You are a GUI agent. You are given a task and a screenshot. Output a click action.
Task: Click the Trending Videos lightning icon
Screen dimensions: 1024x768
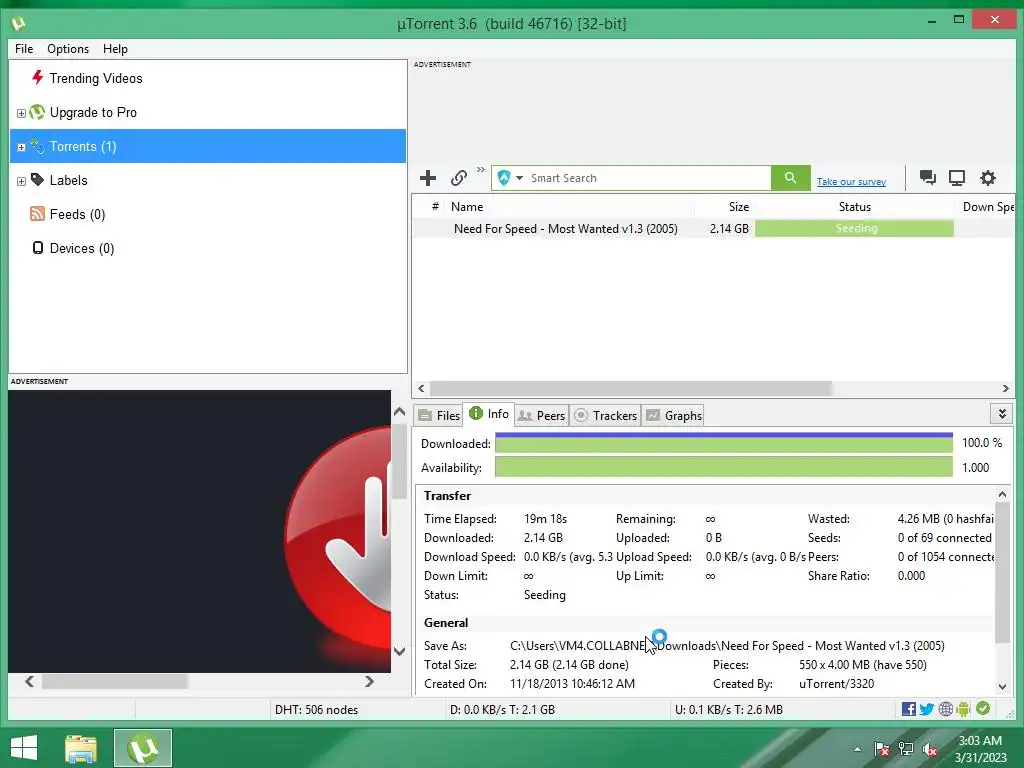[x=38, y=78]
